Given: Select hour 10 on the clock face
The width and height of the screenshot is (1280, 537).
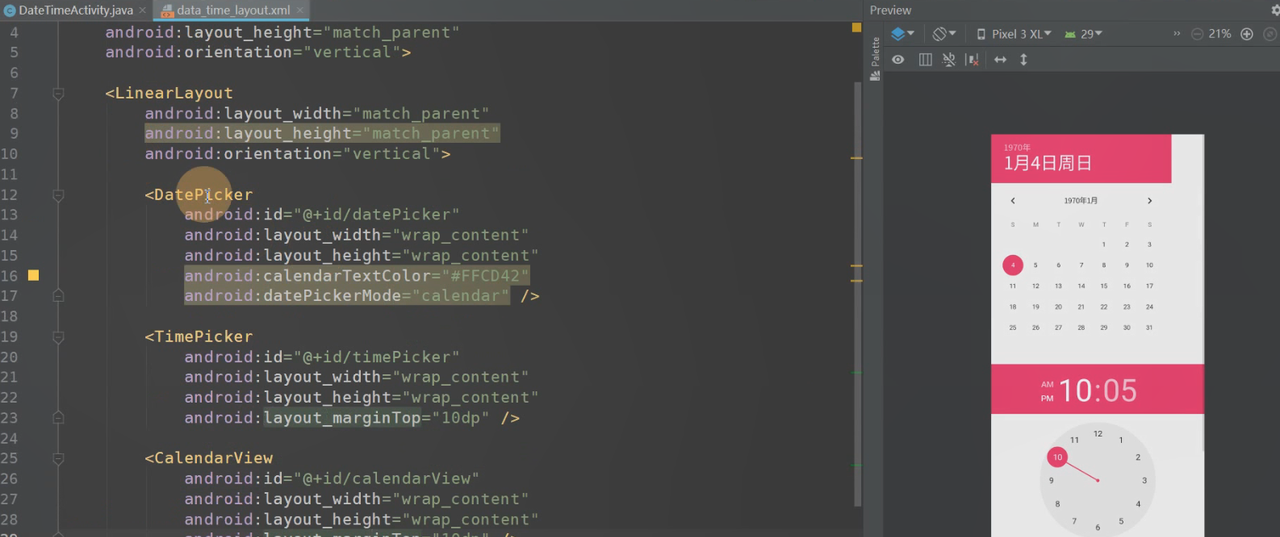Looking at the screenshot, I should (1057, 457).
